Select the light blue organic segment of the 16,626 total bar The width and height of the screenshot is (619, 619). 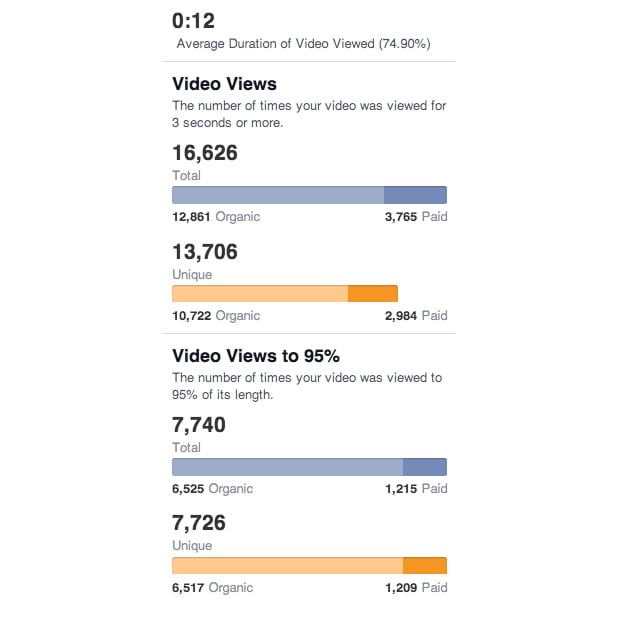click(278, 195)
